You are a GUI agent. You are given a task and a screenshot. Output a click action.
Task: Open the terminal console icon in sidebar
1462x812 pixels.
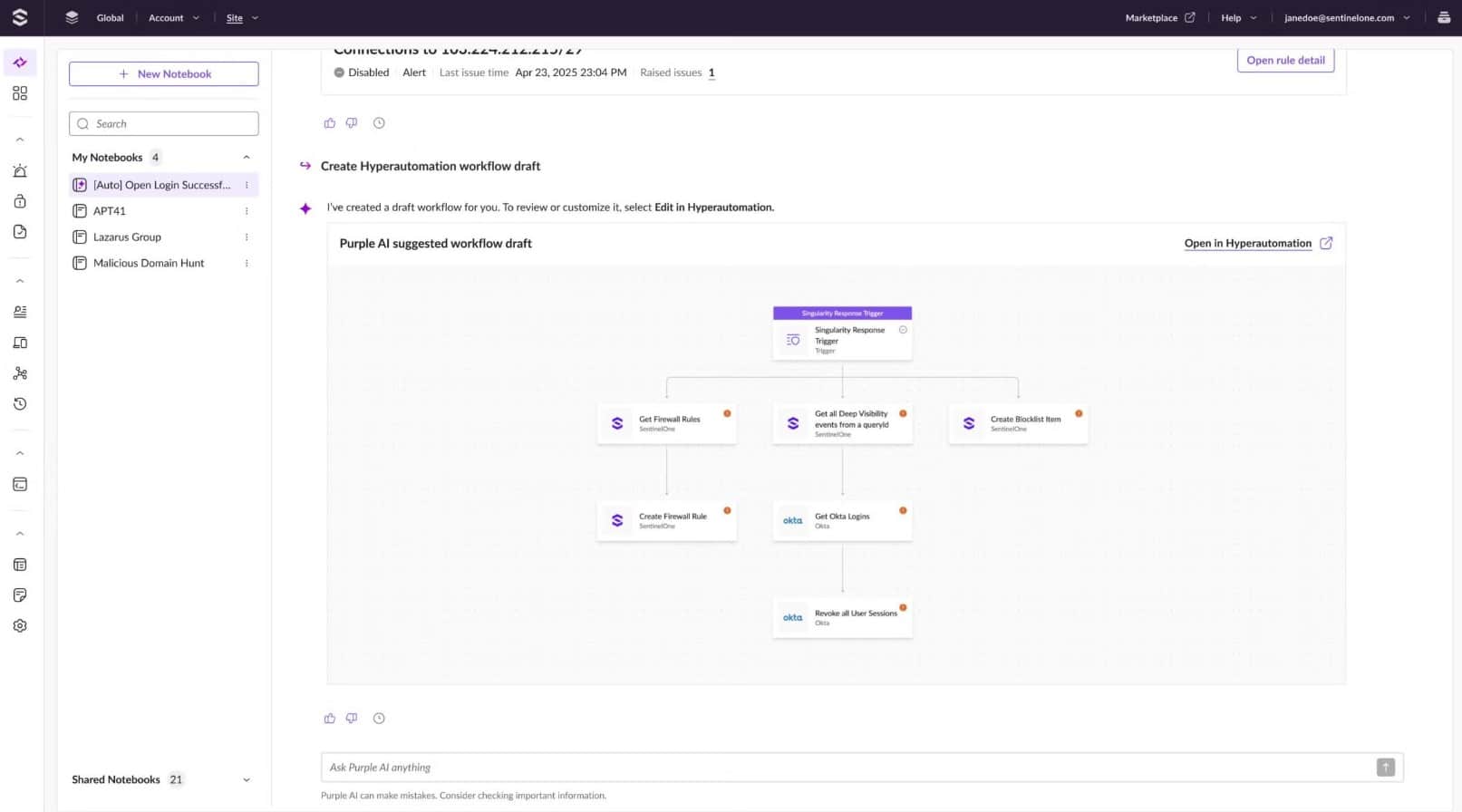pyautogui.click(x=20, y=485)
